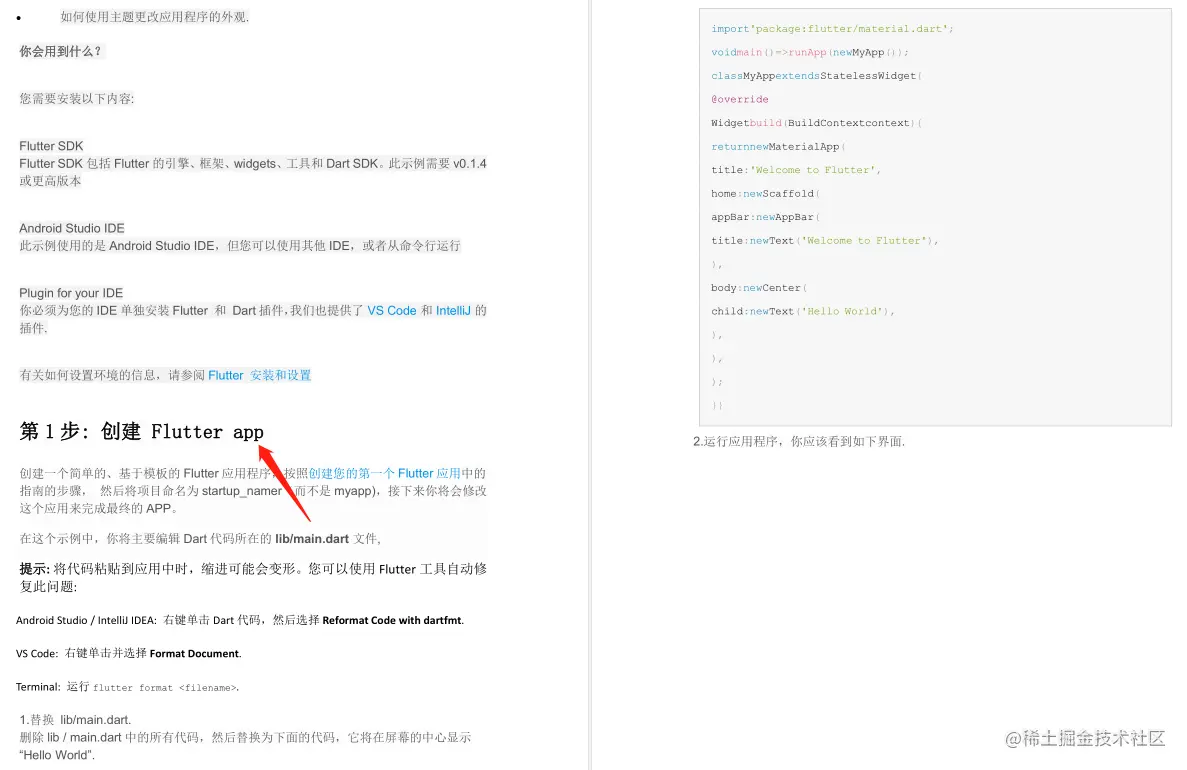This screenshot has width=1187, height=770.
Task: Click the bold lib/main.dart file name
Action: [x=312, y=539]
